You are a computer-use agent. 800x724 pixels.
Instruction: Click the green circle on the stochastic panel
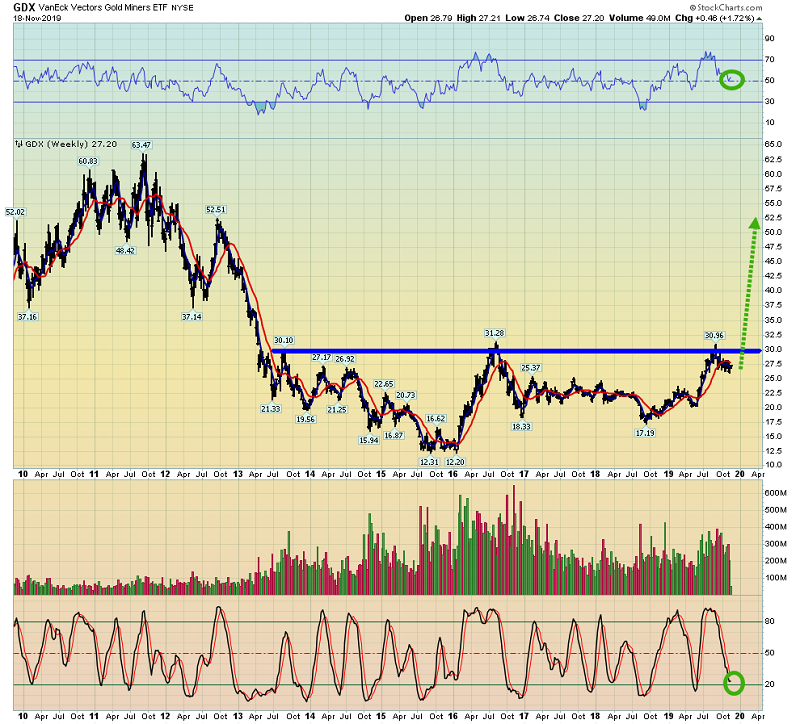point(734,684)
